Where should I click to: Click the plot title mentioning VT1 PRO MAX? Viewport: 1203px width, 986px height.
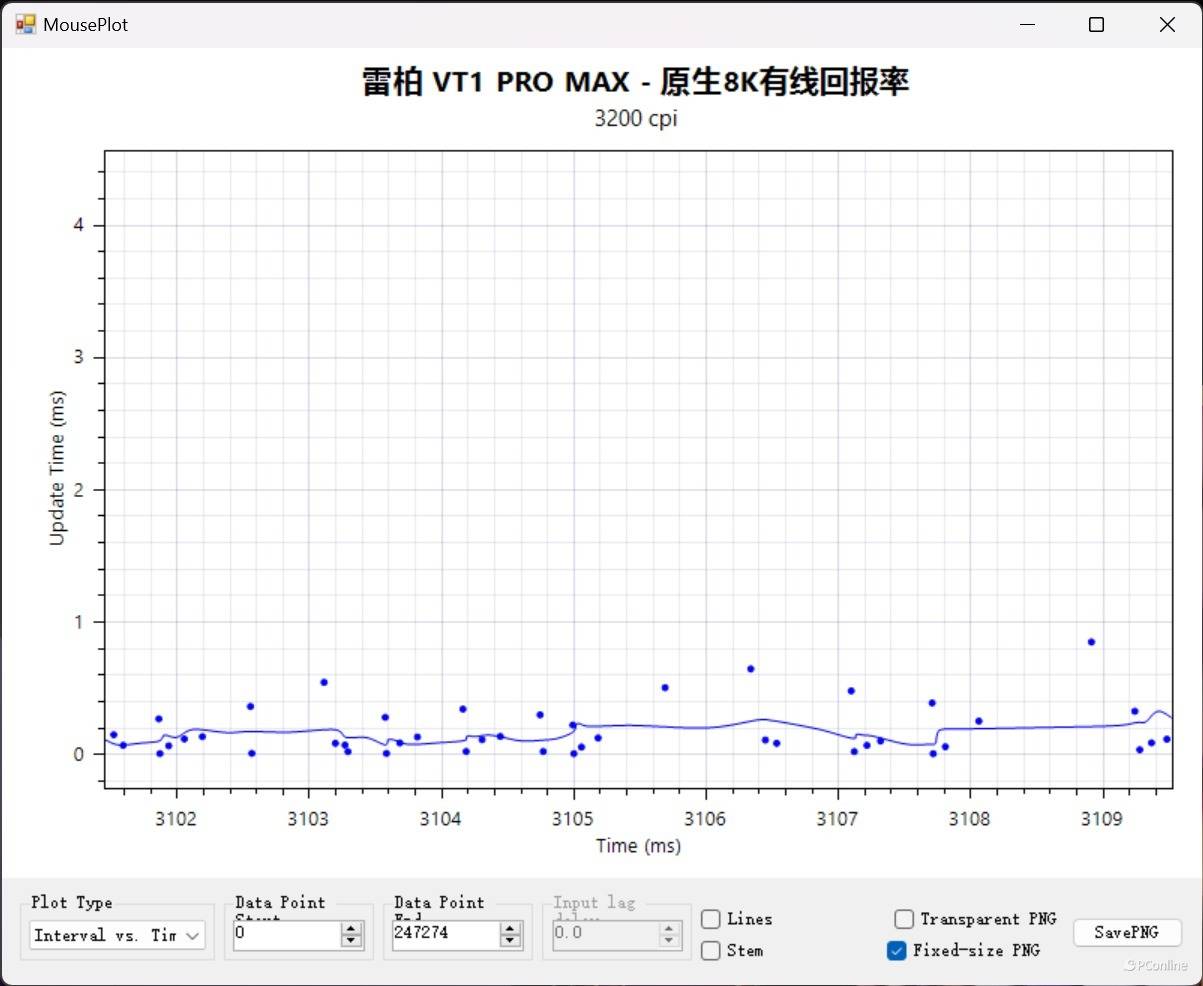(636, 81)
